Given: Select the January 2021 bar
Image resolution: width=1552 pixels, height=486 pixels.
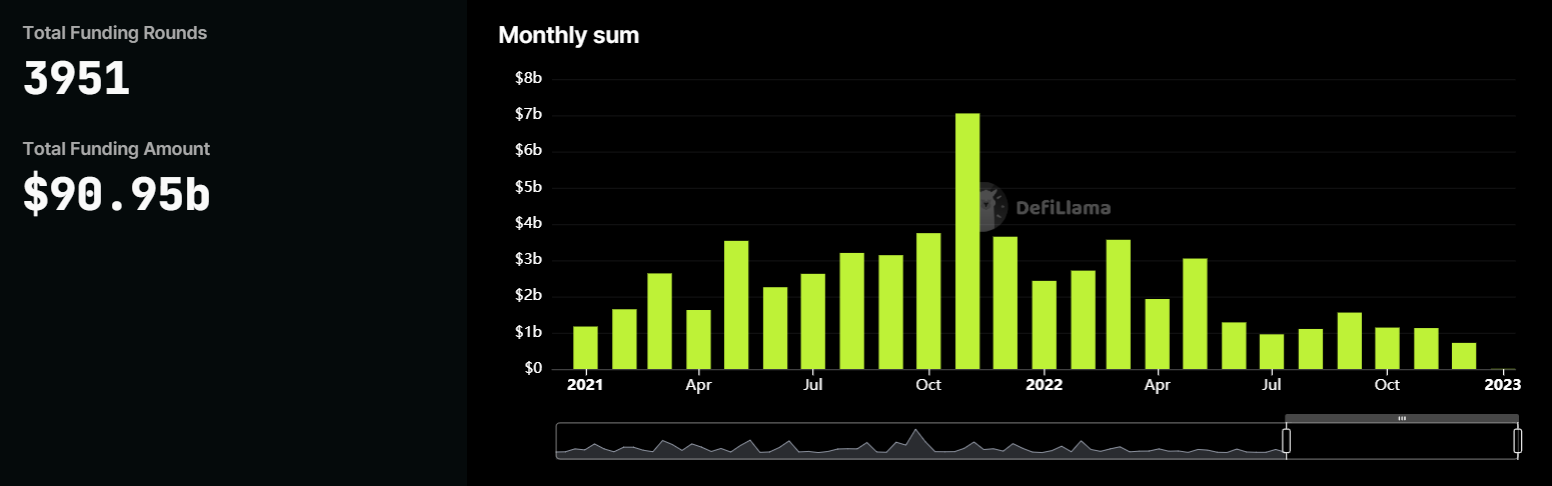Looking at the screenshot, I should point(585,347).
